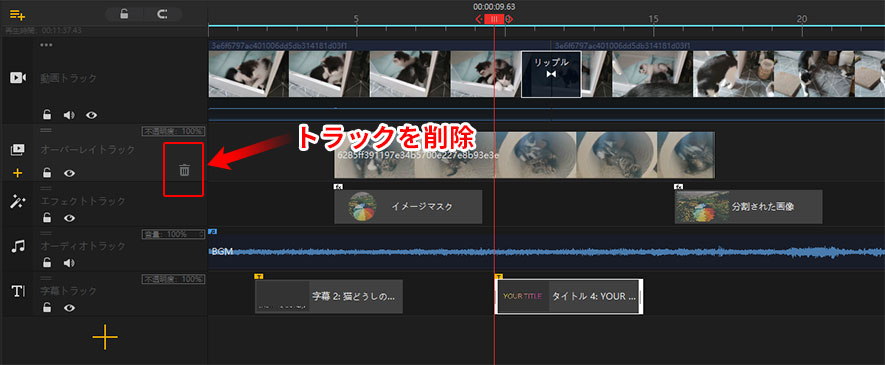
Task: Select the 字幕 2 subtitle clip
Action: pyautogui.click(x=328, y=296)
